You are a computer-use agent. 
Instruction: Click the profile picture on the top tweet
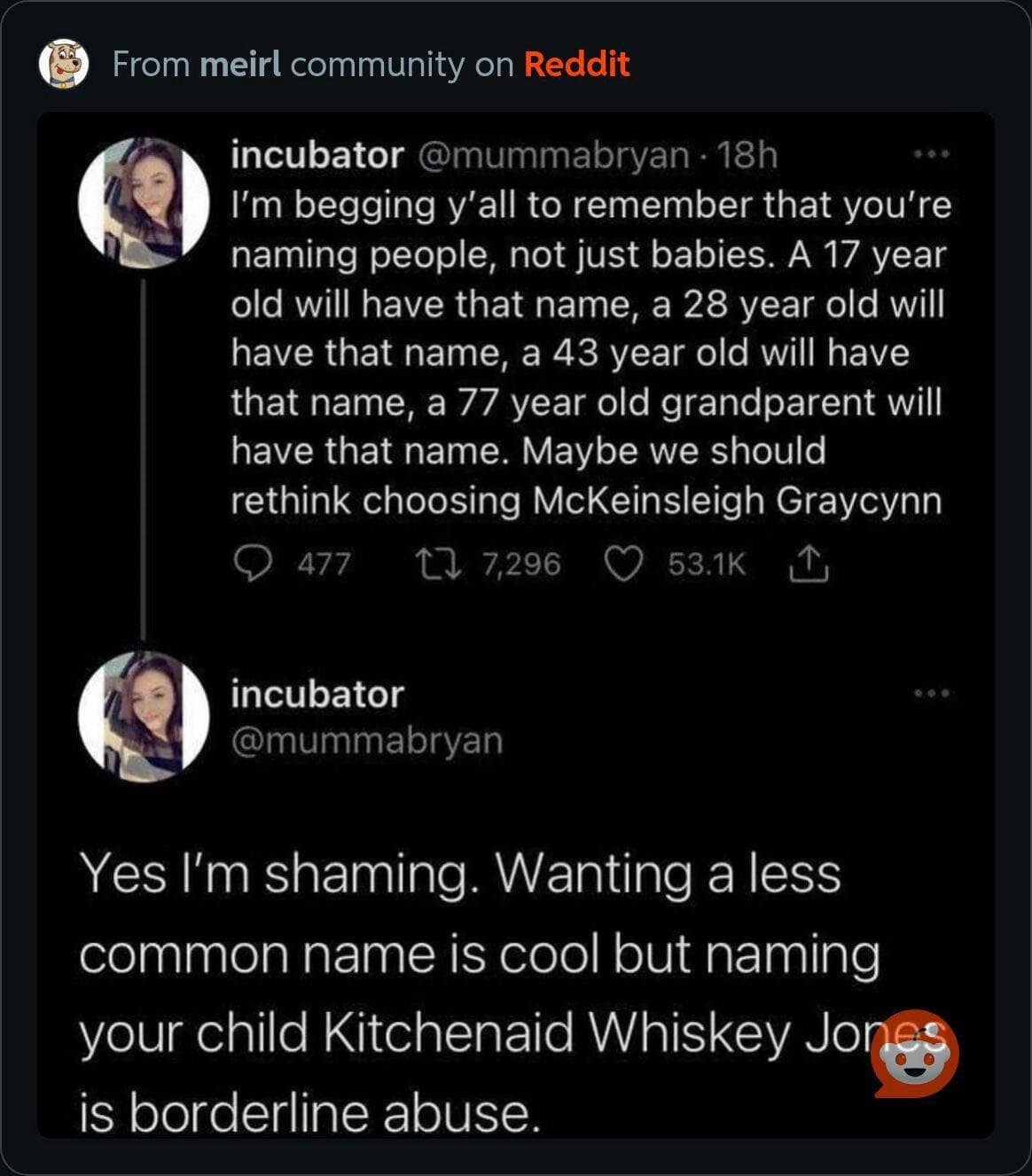[143, 203]
